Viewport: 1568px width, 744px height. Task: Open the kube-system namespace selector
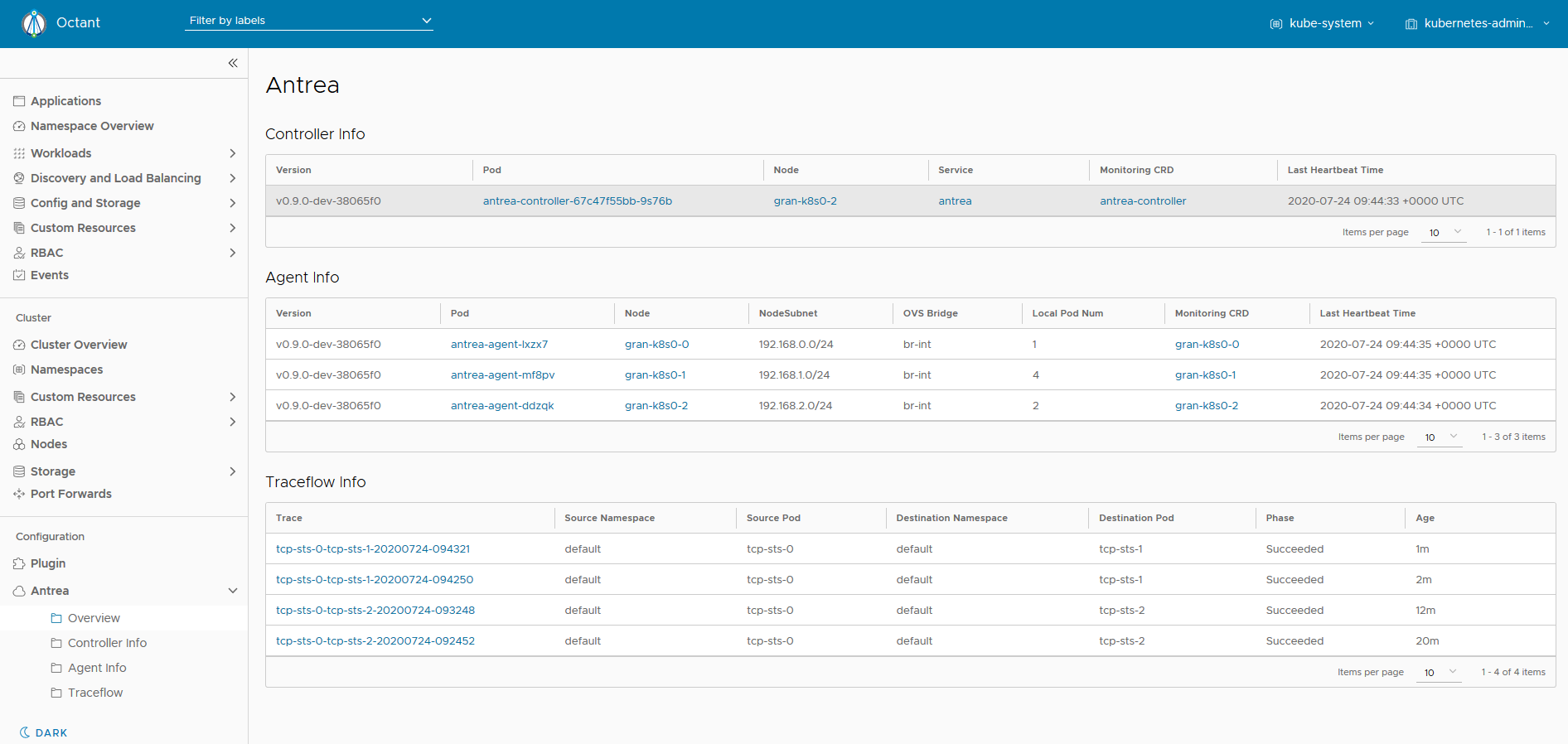pyautogui.click(x=1323, y=23)
